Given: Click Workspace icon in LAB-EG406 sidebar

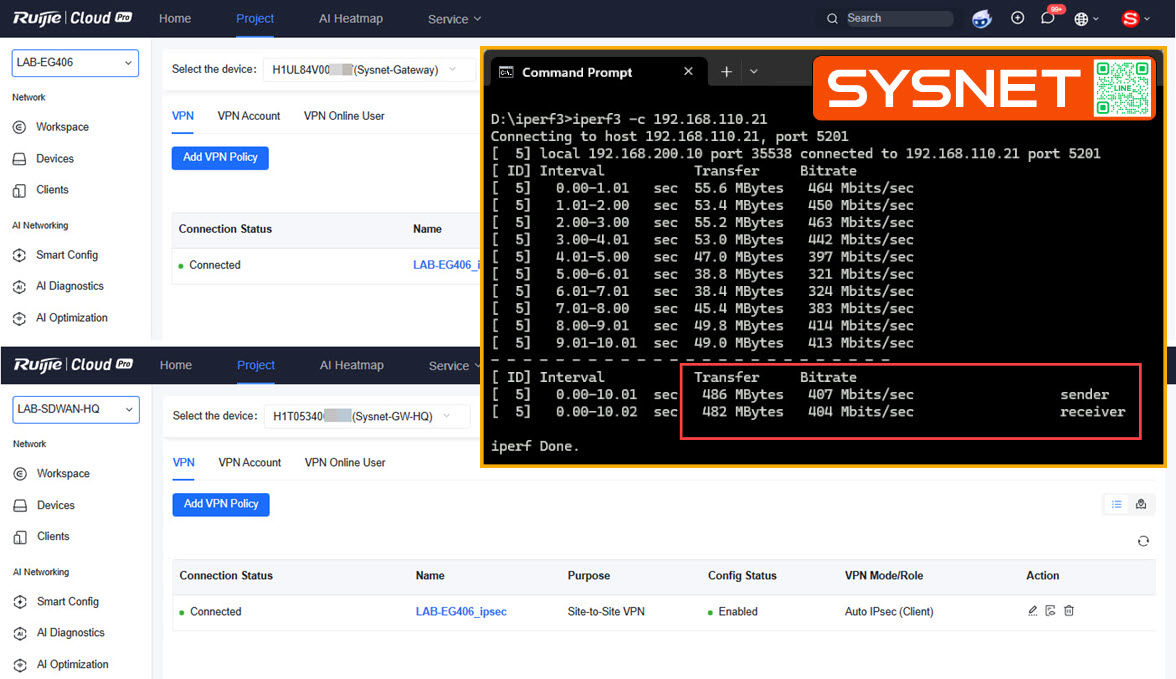Looking at the screenshot, I should [x=20, y=127].
